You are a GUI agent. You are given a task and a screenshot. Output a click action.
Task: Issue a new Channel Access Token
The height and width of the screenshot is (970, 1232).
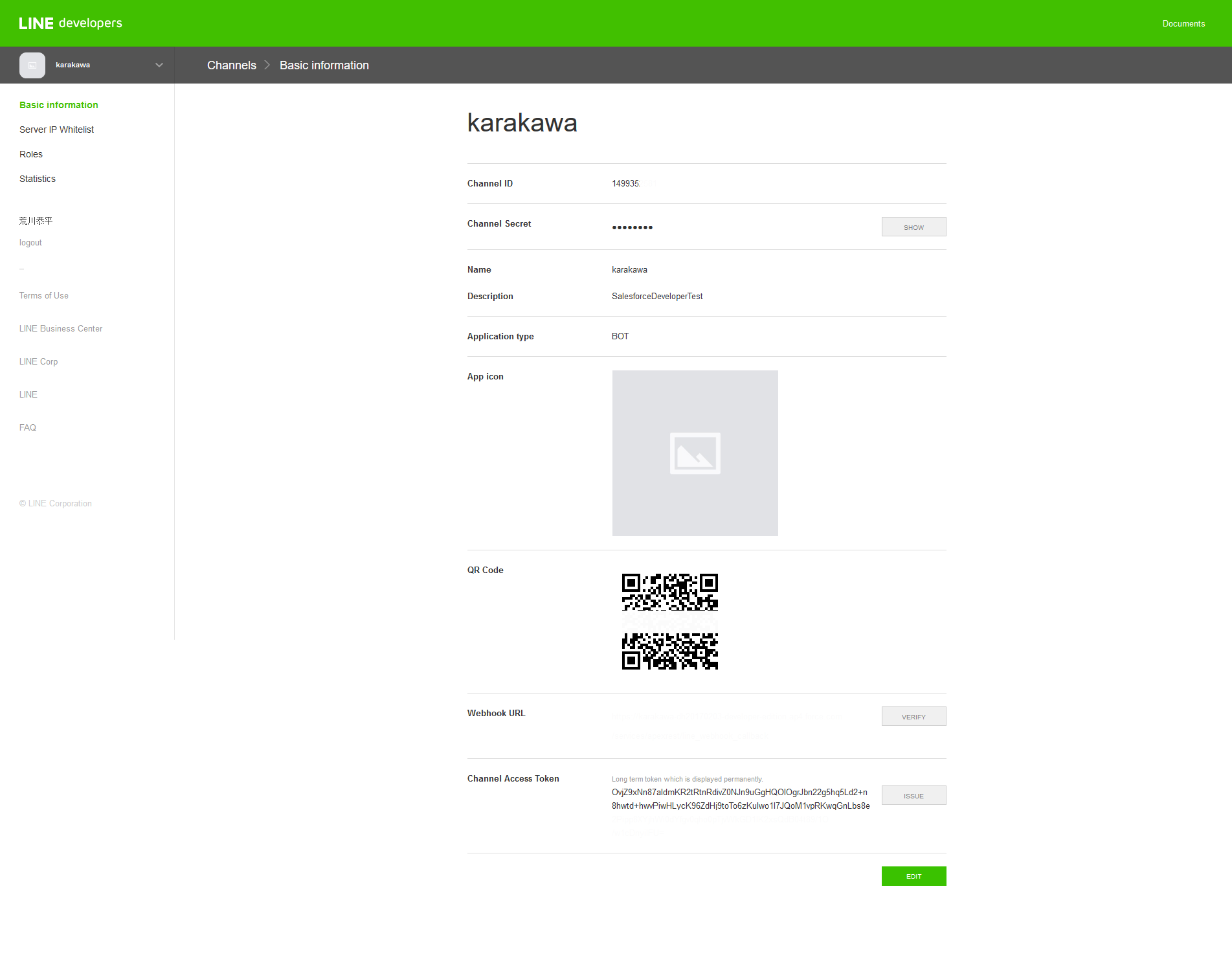point(913,795)
